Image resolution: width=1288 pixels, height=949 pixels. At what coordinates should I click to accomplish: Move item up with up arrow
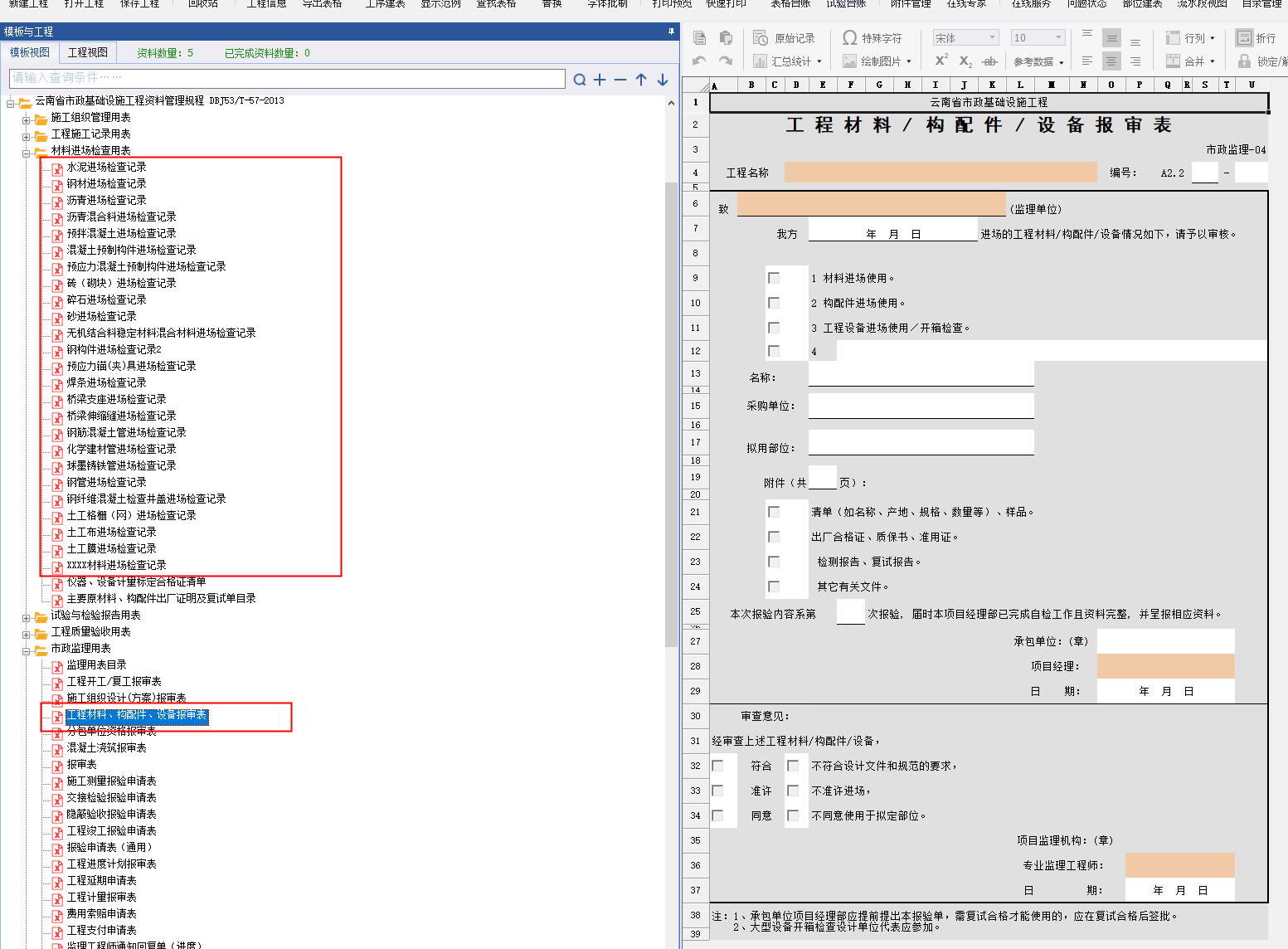point(641,80)
